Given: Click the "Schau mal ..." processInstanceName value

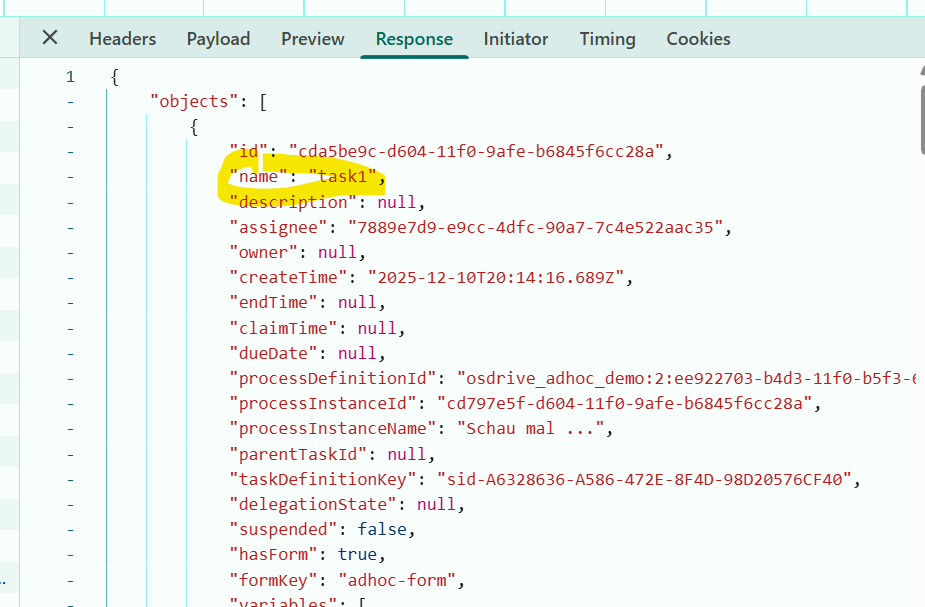Looking at the screenshot, I should (x=530, y=429).
